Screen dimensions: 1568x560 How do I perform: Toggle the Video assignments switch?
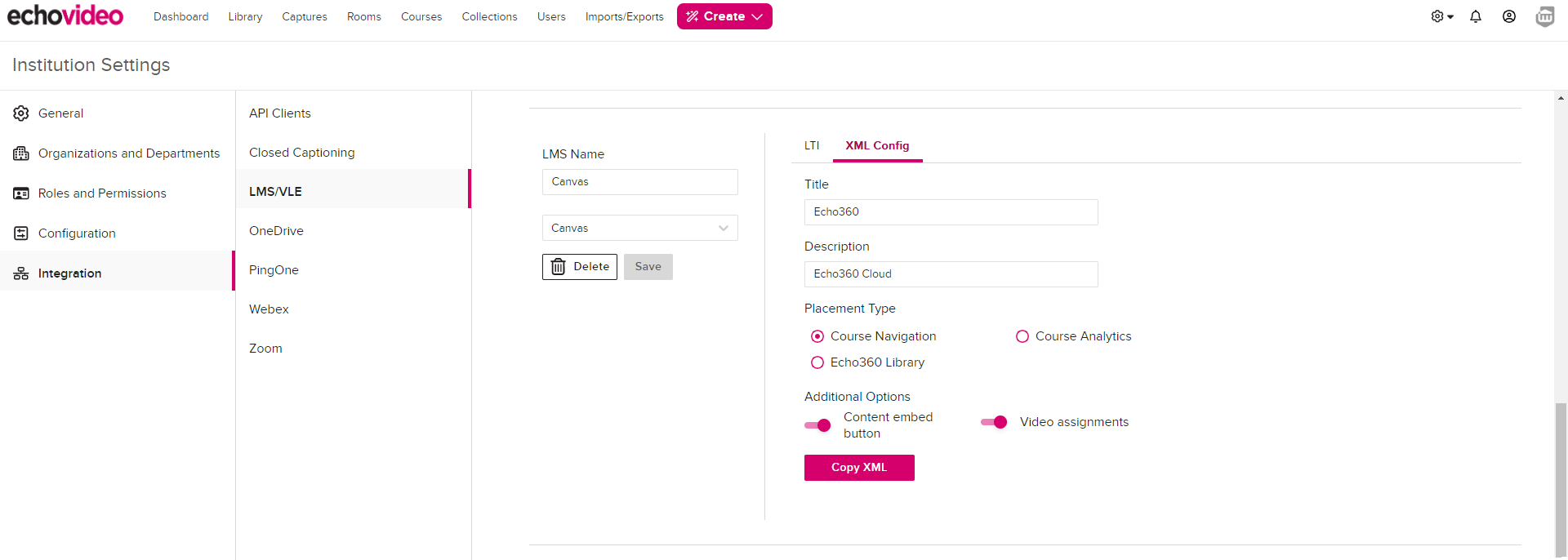[x=994, y=422]
